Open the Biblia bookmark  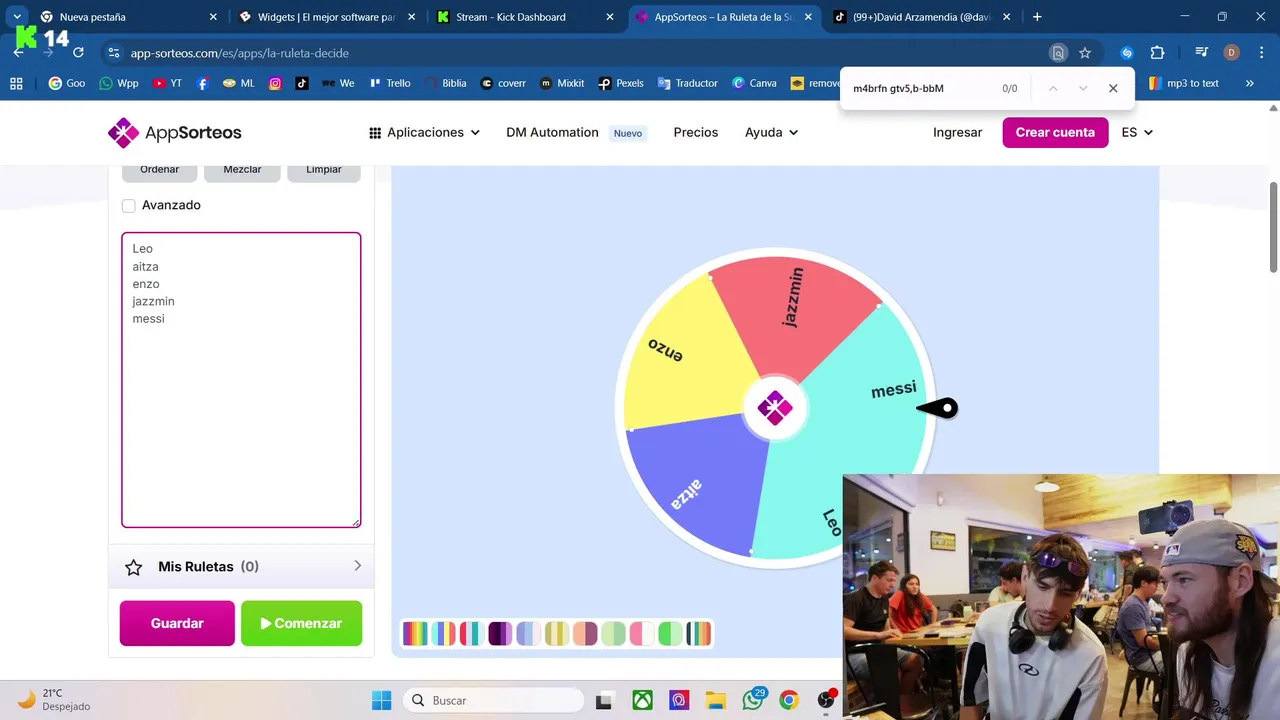point(445,83)
